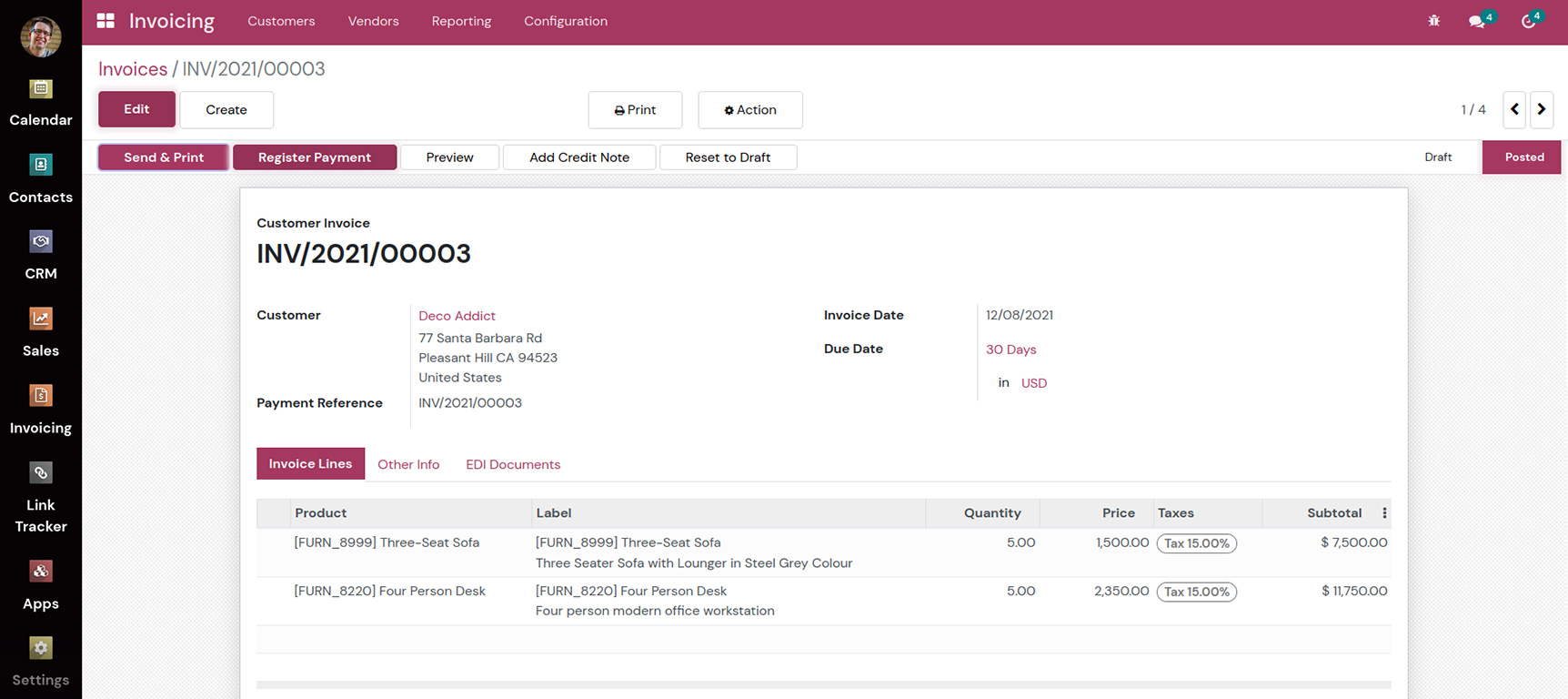Open the activities clock icon
This screenshot has height=699, width=1568.
click(1529, 21)
